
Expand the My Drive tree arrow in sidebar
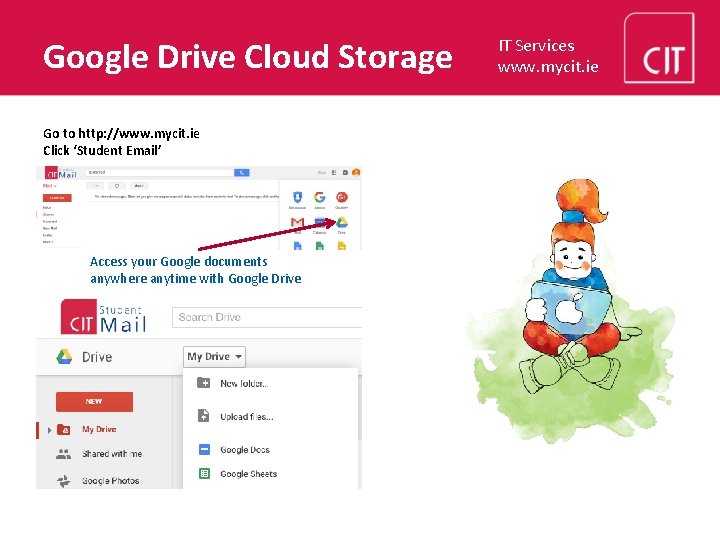click(49, 430)
